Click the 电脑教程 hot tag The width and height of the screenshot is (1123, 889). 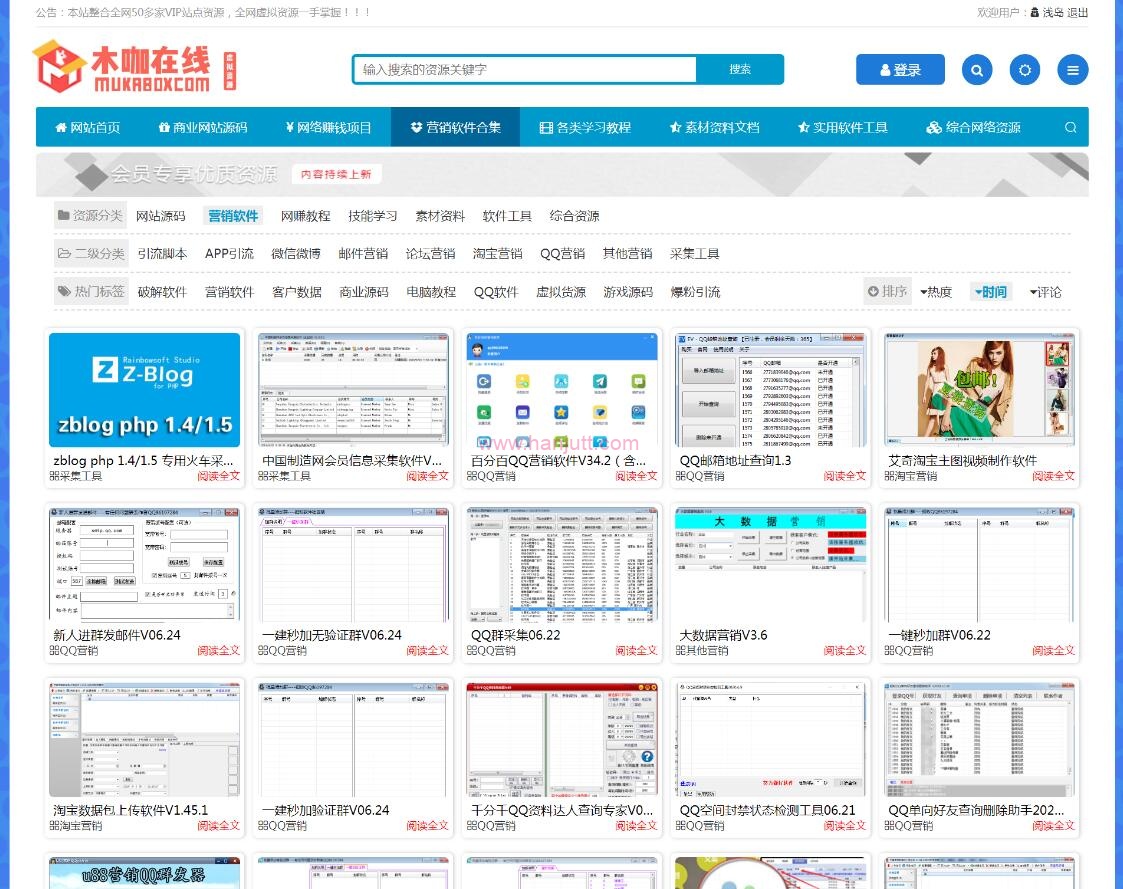pyautogui.click(x=431, y=292)
